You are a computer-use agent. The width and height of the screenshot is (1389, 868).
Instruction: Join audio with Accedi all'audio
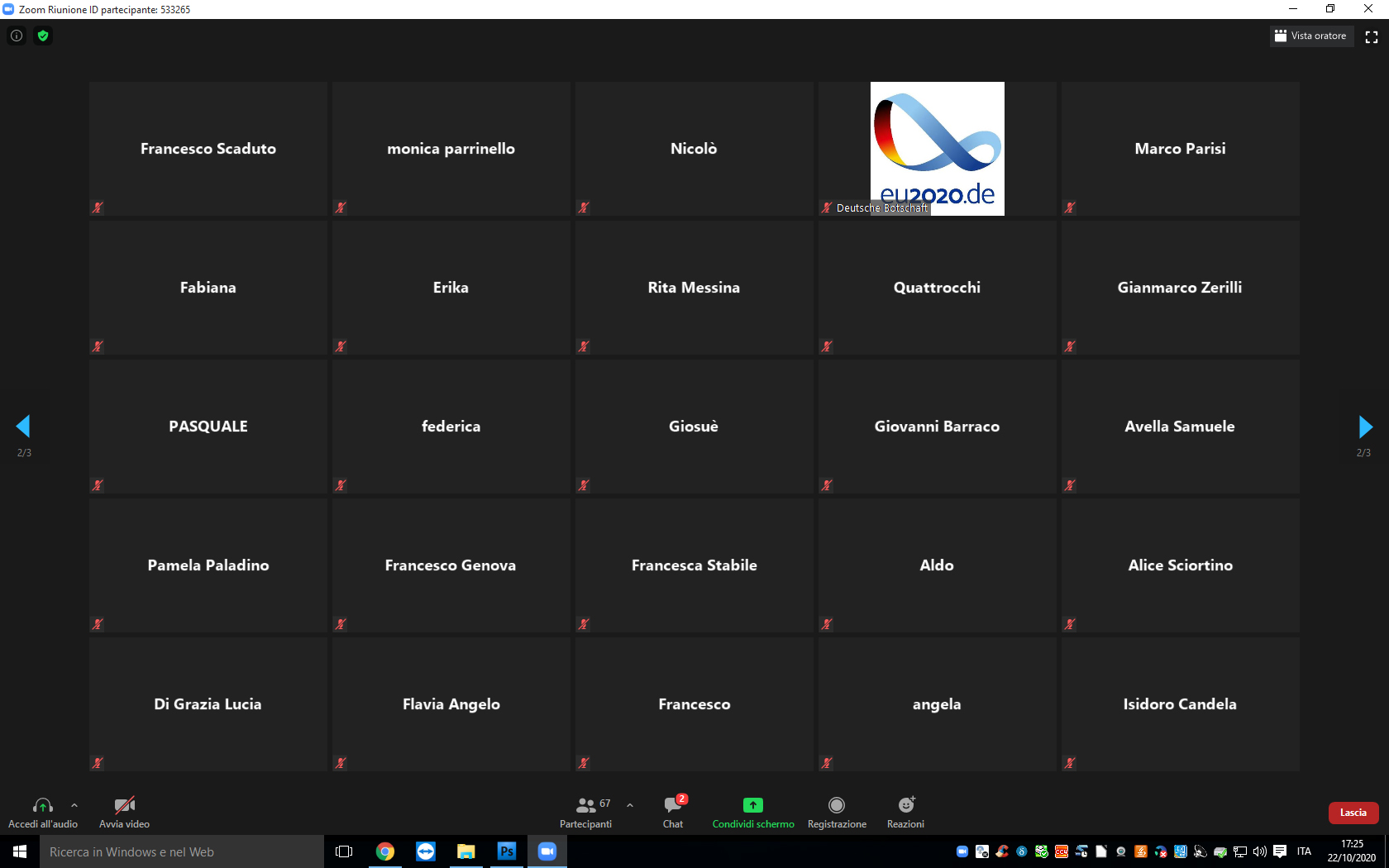click(43, 813)
